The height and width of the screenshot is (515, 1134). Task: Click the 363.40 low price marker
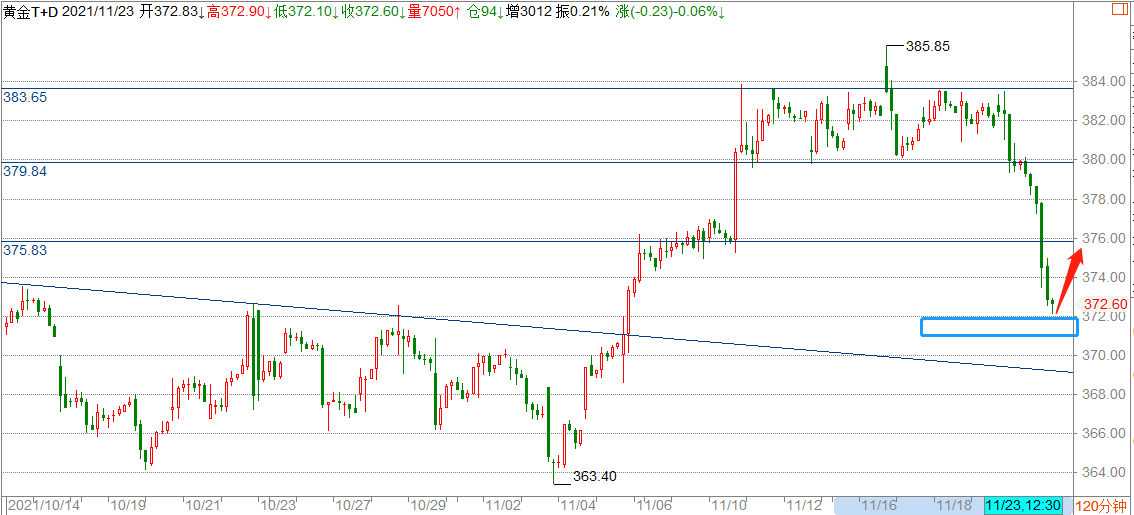pyautogui.click(x=594, y=476)
